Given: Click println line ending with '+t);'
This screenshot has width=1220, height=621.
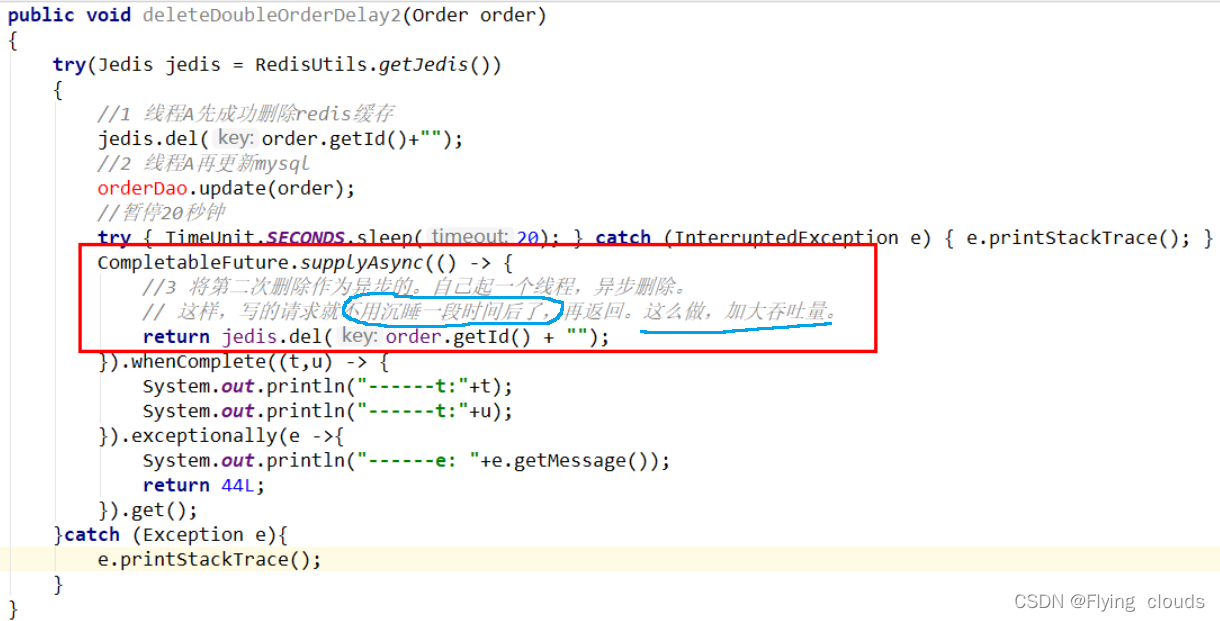Looking at the screenshot, I should [x=327, y=386].
